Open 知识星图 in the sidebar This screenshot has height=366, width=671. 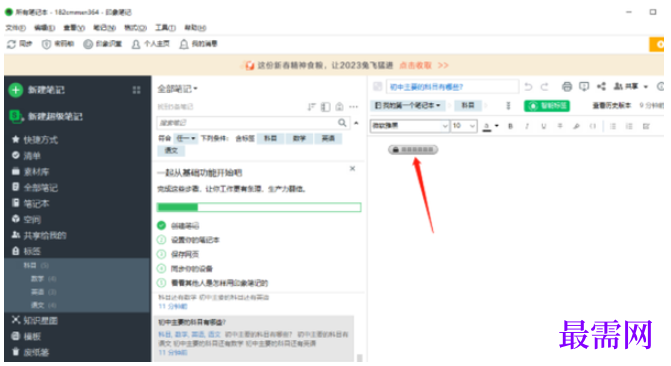point(35,320)
